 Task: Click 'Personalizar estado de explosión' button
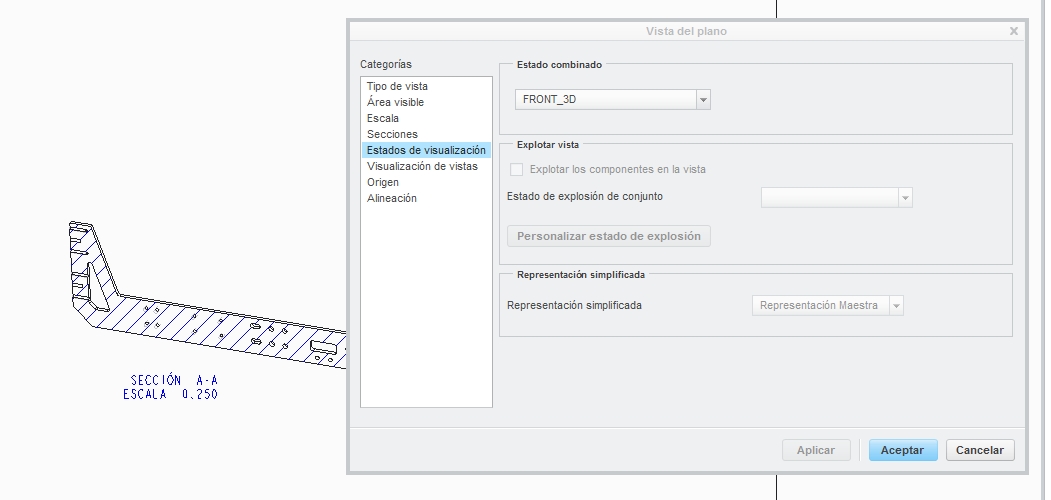(609, 236)
